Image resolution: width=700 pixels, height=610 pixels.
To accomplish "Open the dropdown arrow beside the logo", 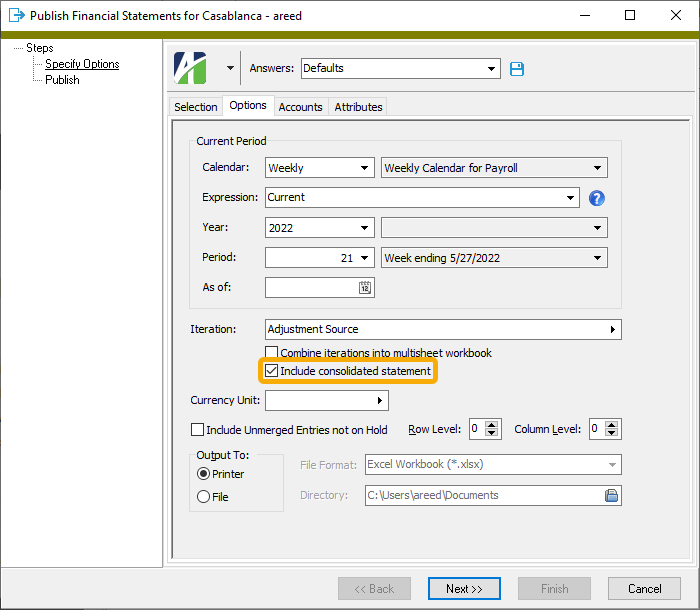I will click(x=230, y=68).
